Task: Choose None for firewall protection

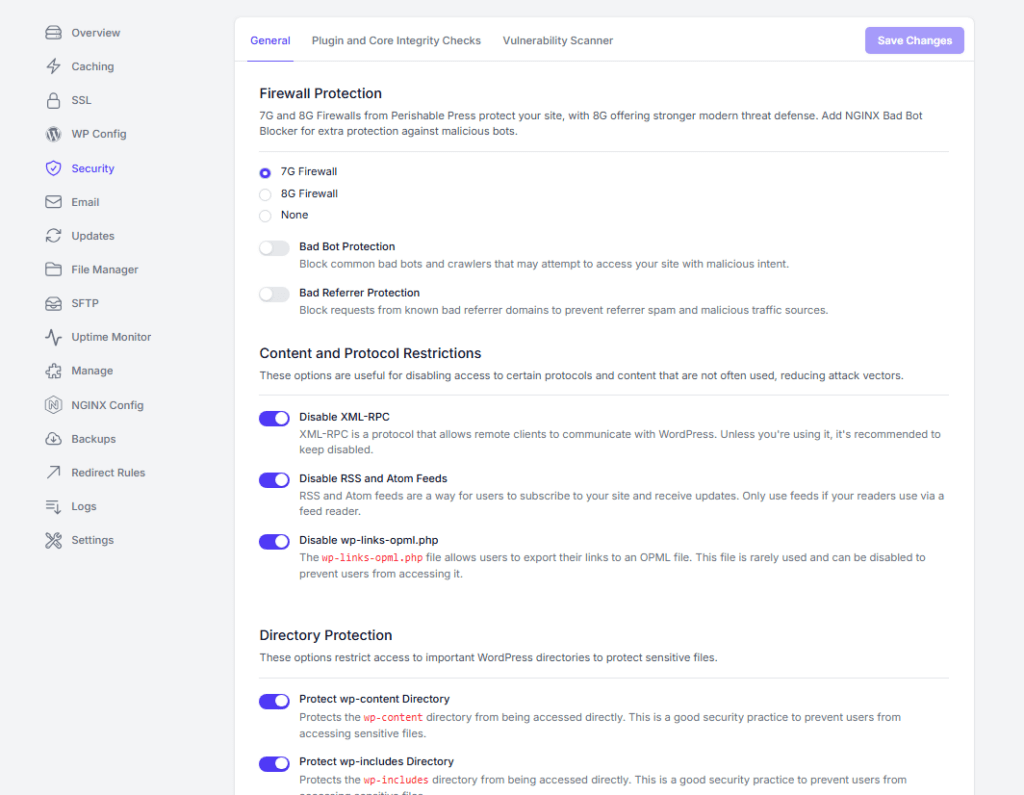Action: 265,215
